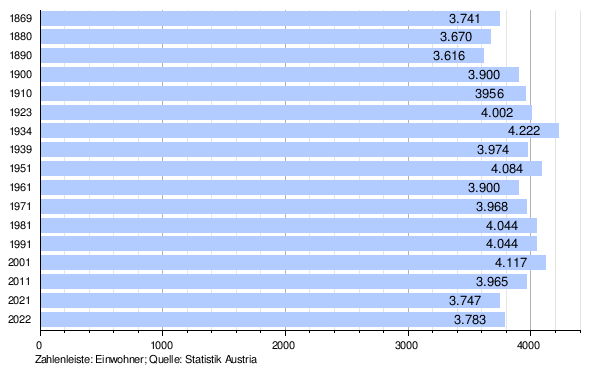Select the longest bar, 1934 with 4.222
Image resolution: width=600 pixels, height=370 pixels.
(300, 130)
